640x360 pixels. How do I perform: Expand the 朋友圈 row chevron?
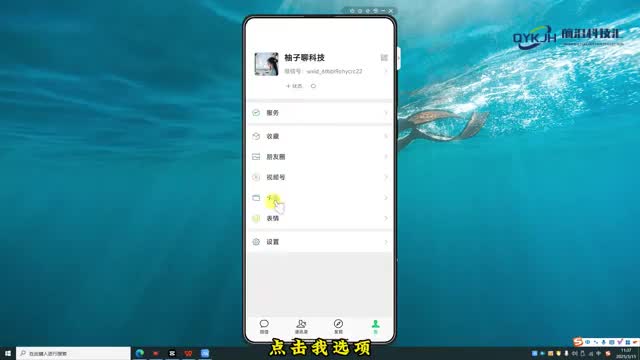pyautogui.click(x=386, y=157)
